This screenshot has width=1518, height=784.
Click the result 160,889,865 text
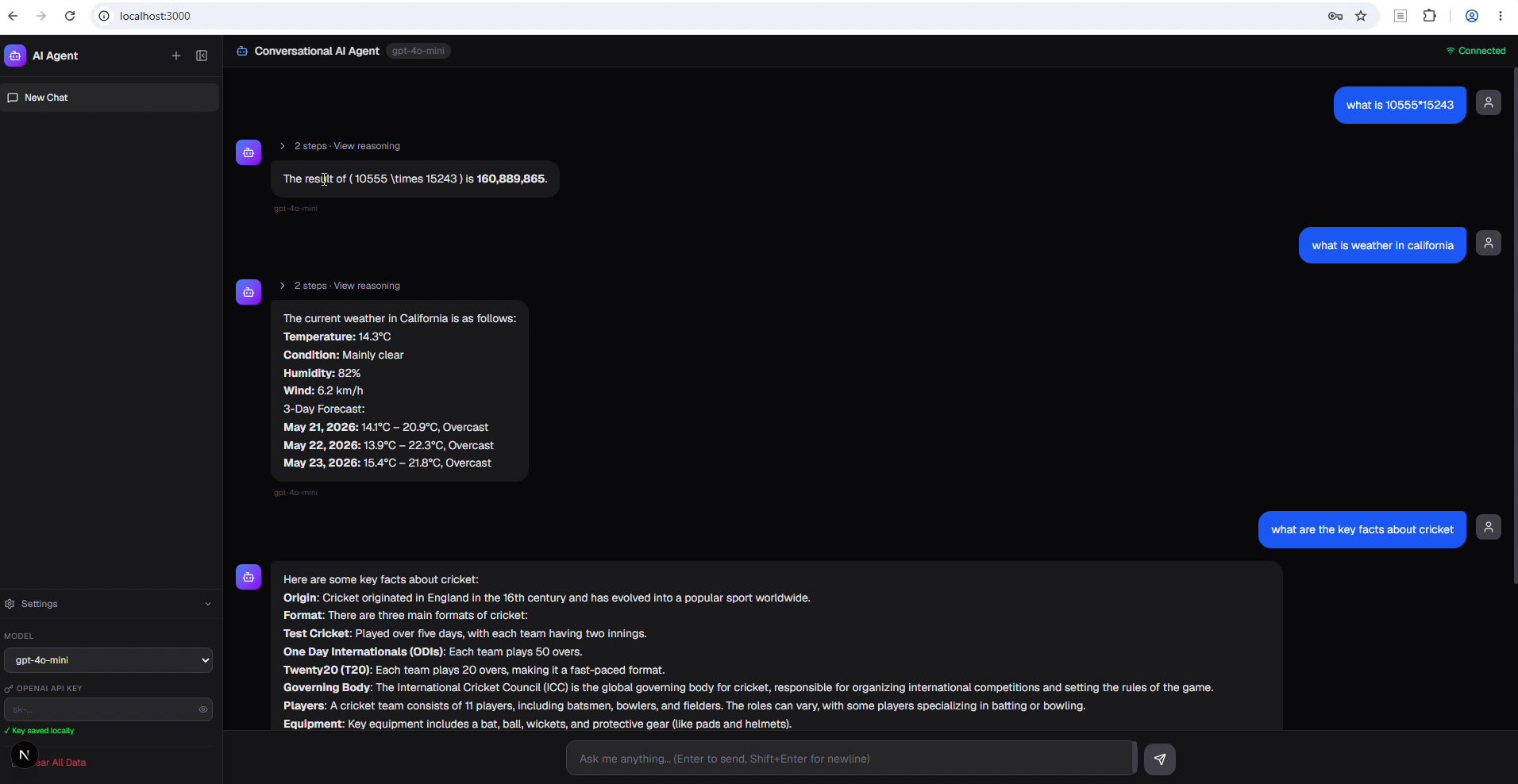click(x=510, y=179)
